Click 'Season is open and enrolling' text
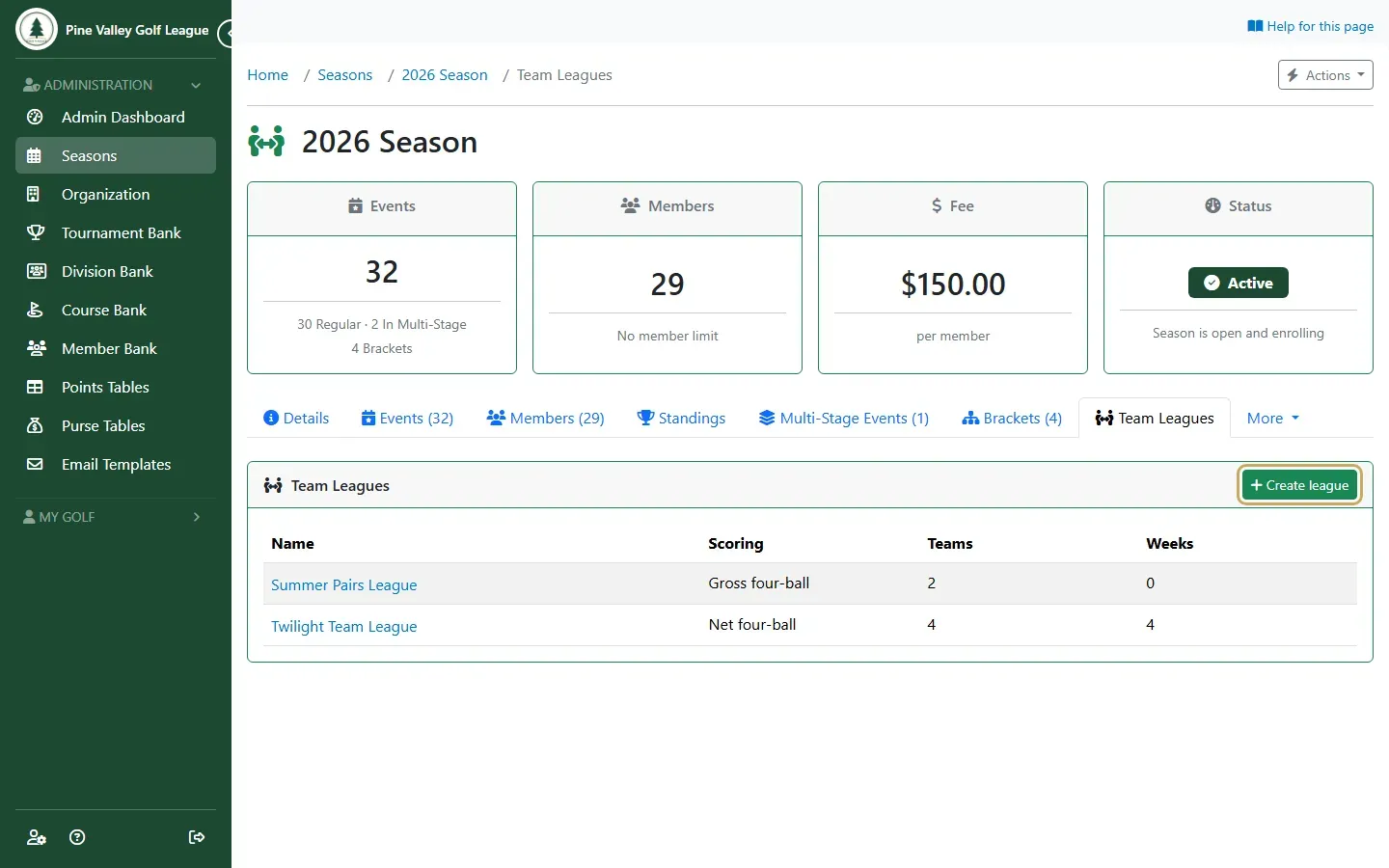 tap(1239, 333)
